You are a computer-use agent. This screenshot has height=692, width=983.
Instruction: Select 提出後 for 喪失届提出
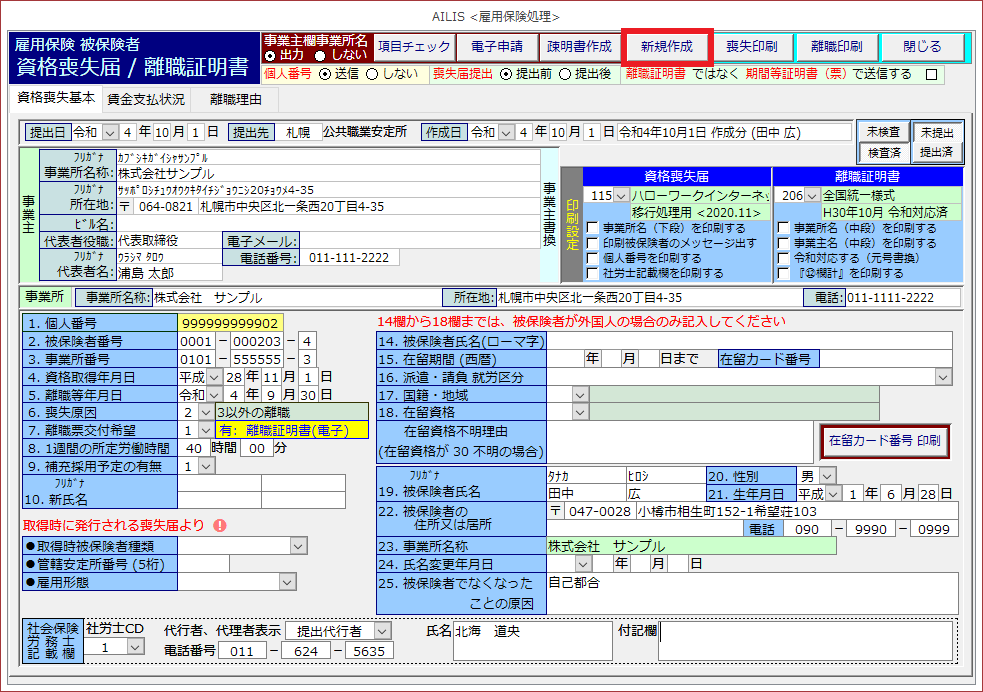click(x=565, y=73)
